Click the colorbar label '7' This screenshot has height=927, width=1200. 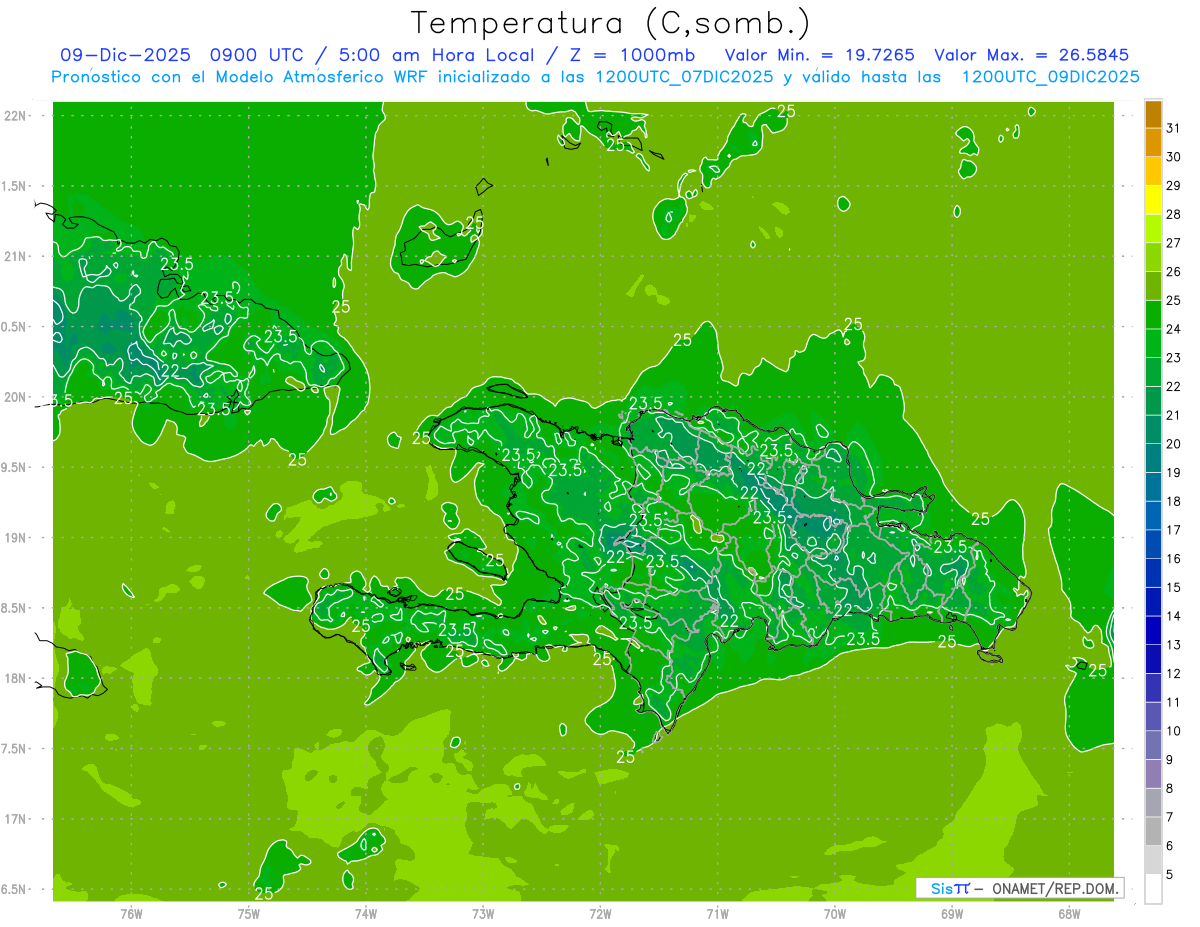coord(1170,817)
